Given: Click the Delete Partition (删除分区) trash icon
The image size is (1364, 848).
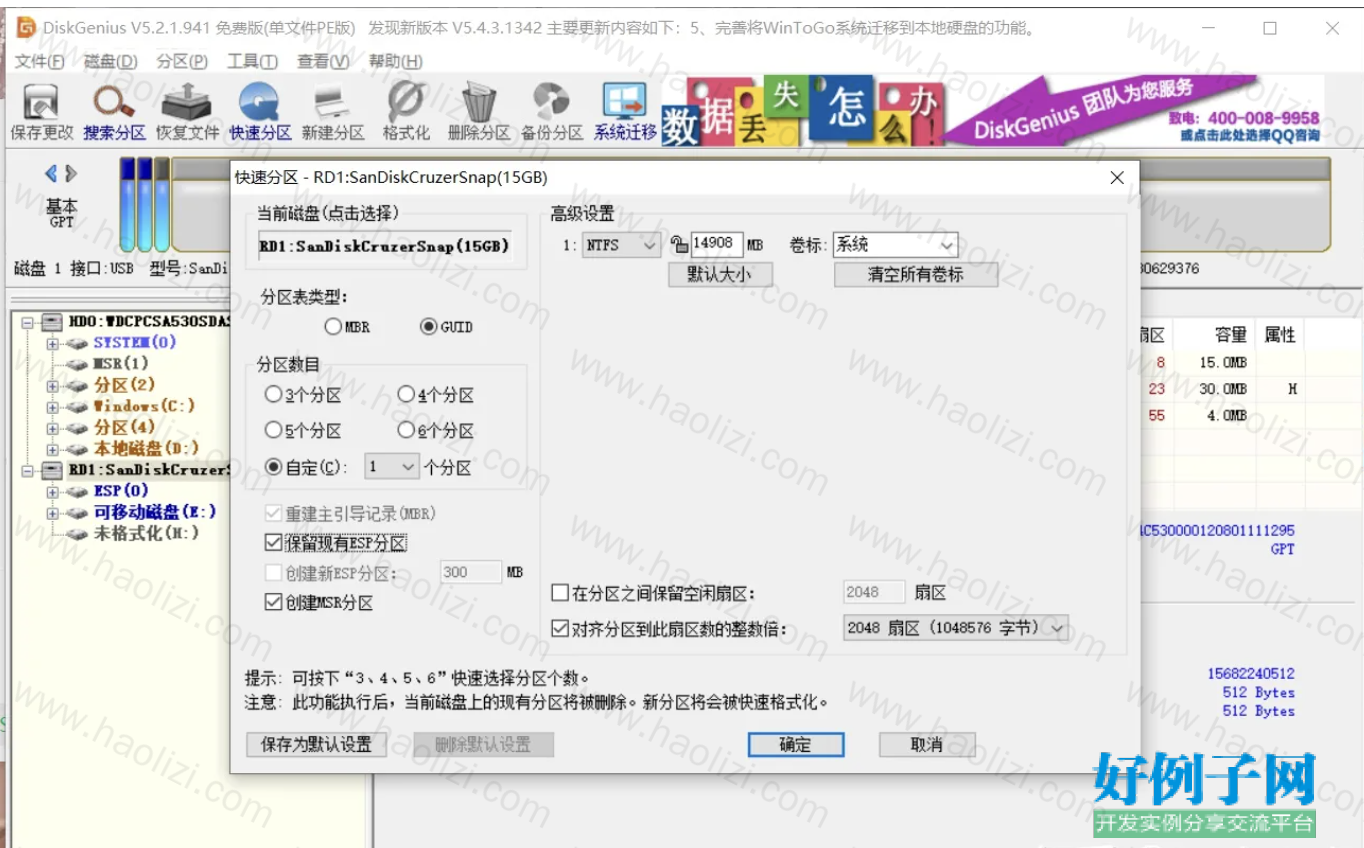Looking at the screenshot, I should click(478, 111).
